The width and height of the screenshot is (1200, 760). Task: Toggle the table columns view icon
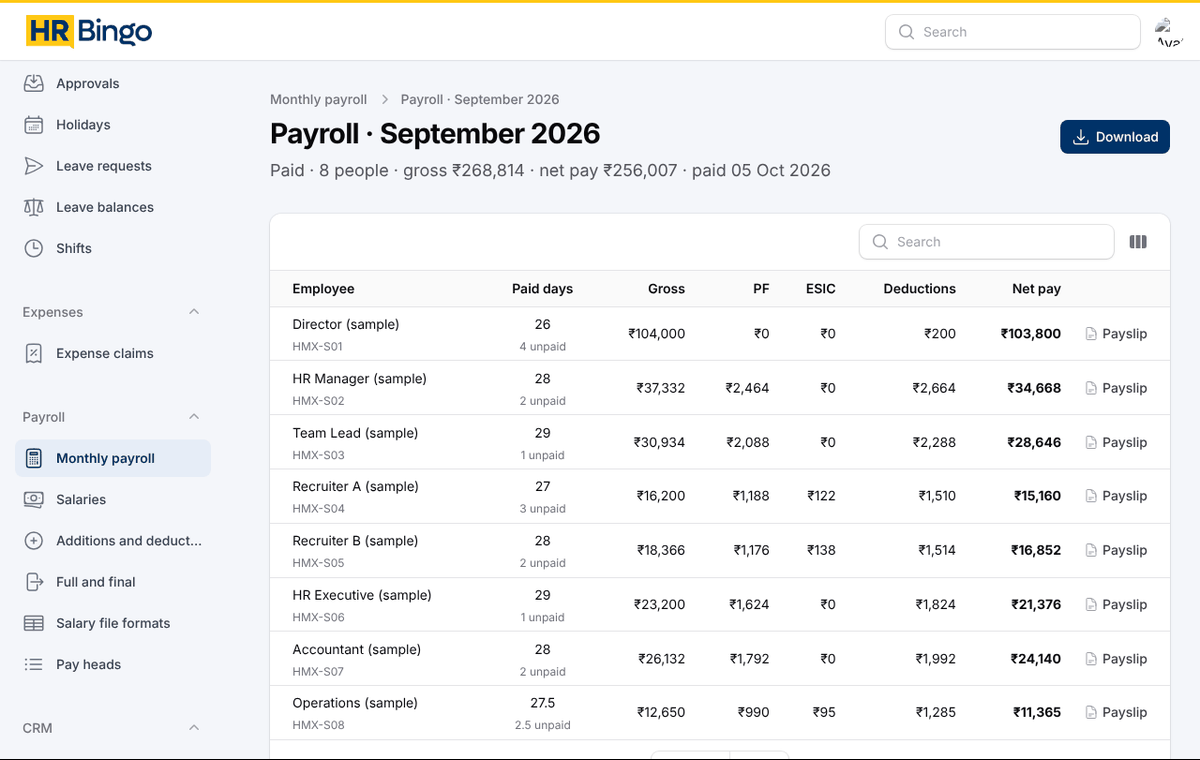1138,242
